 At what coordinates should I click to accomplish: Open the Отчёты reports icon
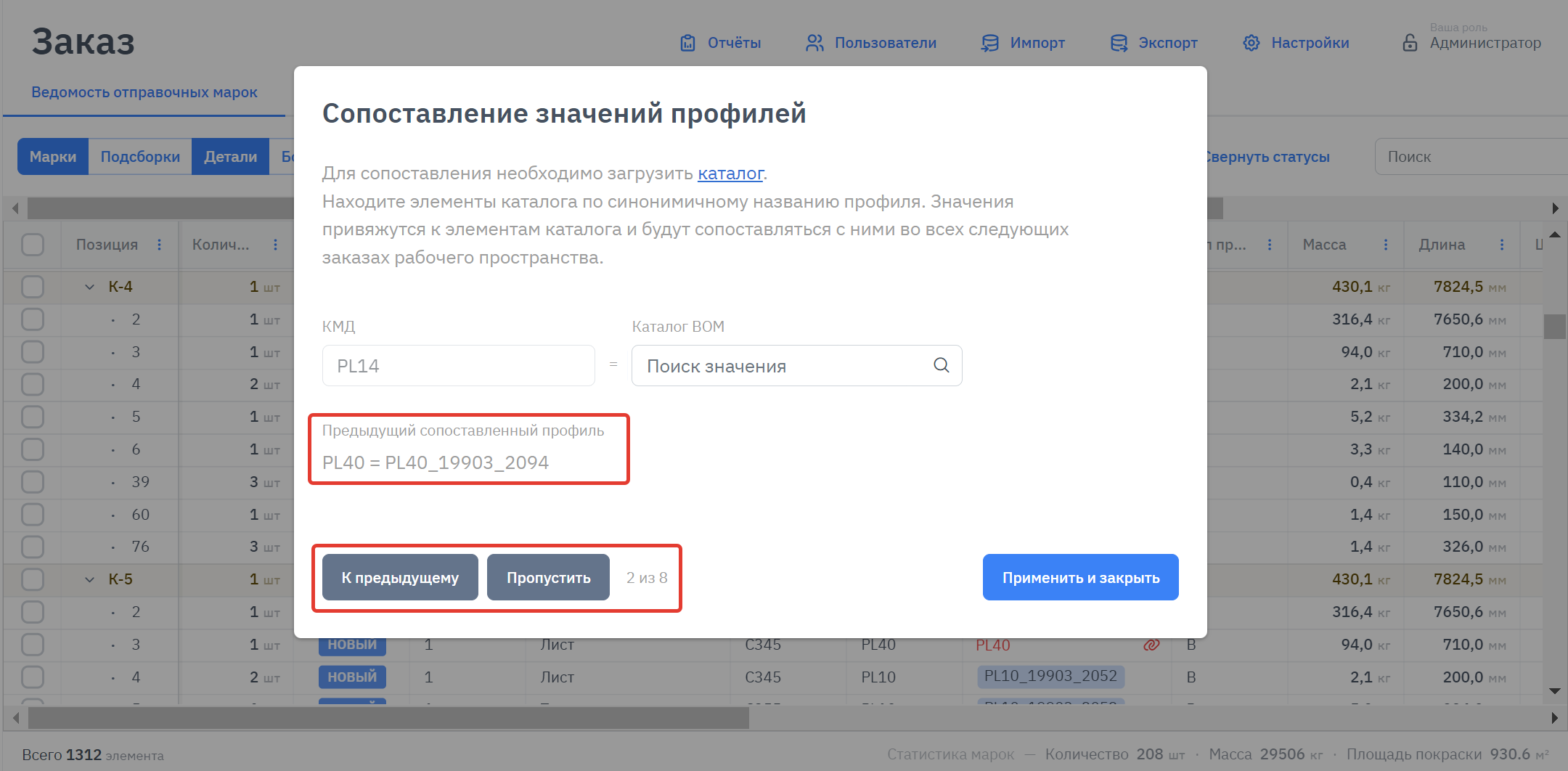[x=687, y=43]
